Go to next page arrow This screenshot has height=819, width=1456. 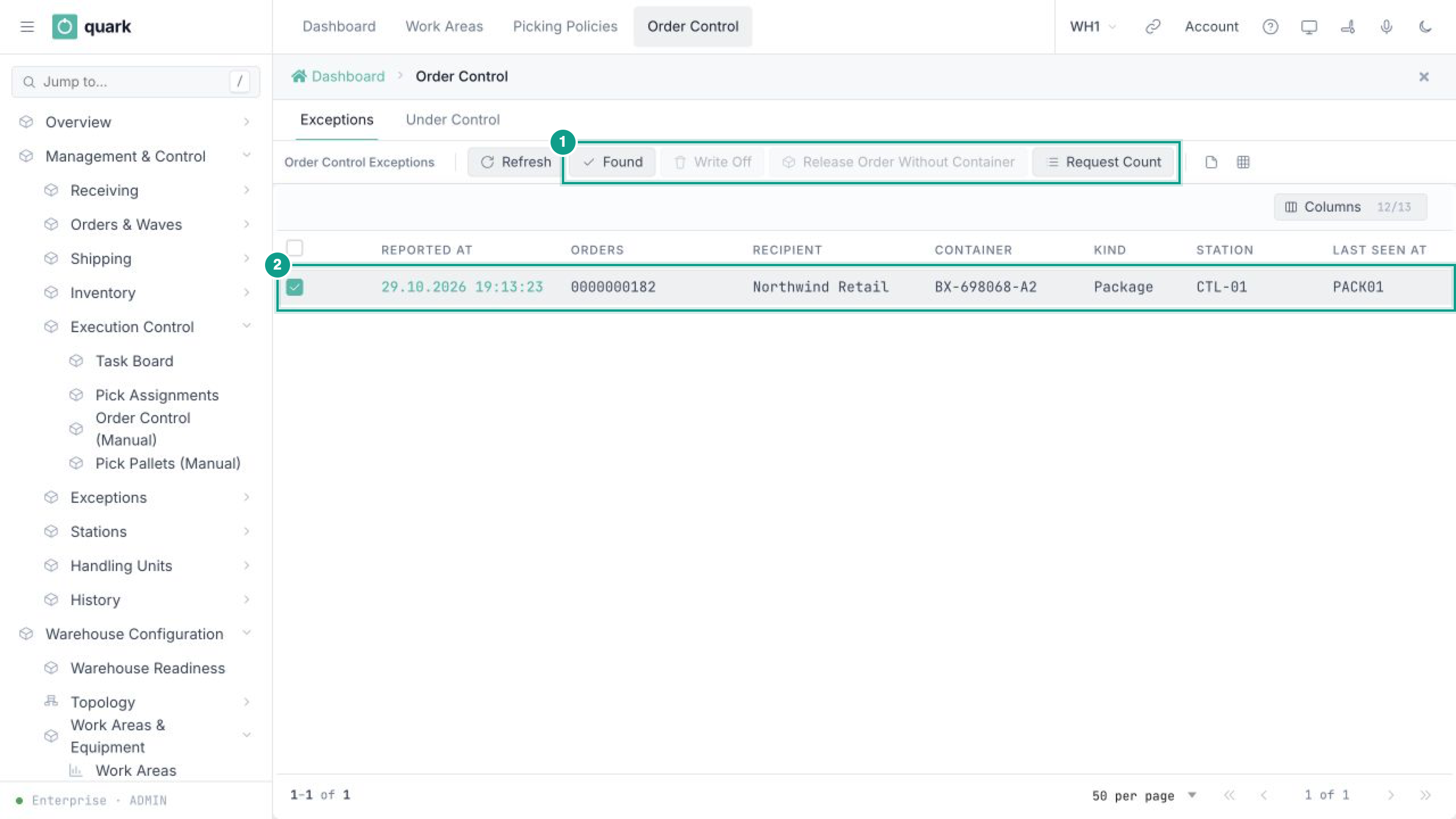tap(1391, 795)
